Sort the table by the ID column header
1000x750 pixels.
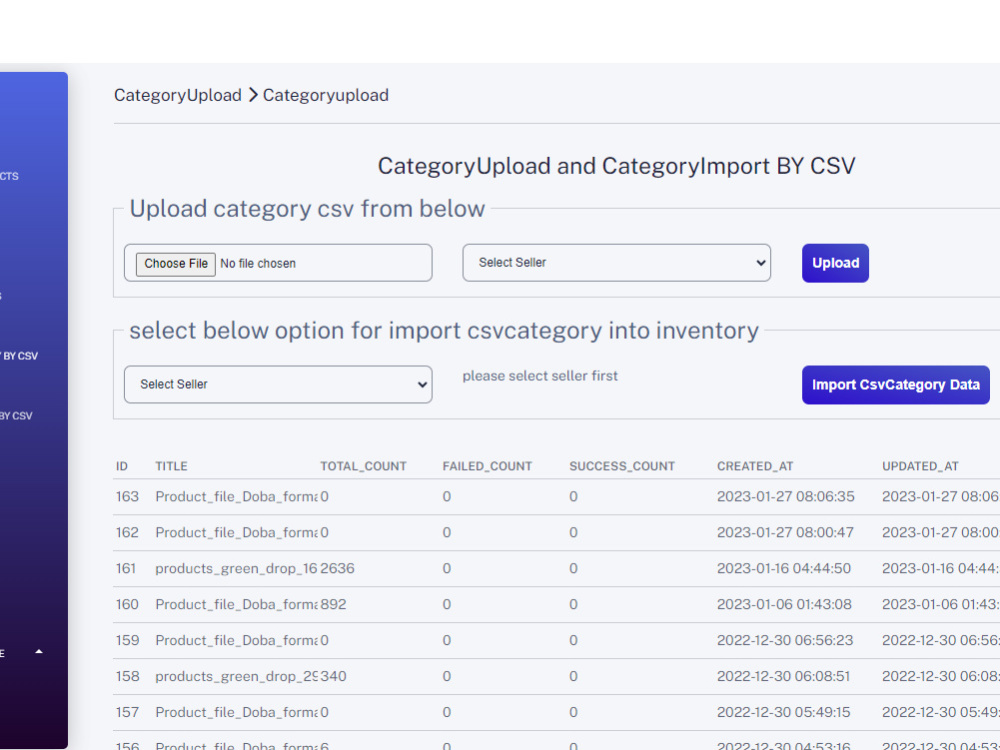coord(121,466)
